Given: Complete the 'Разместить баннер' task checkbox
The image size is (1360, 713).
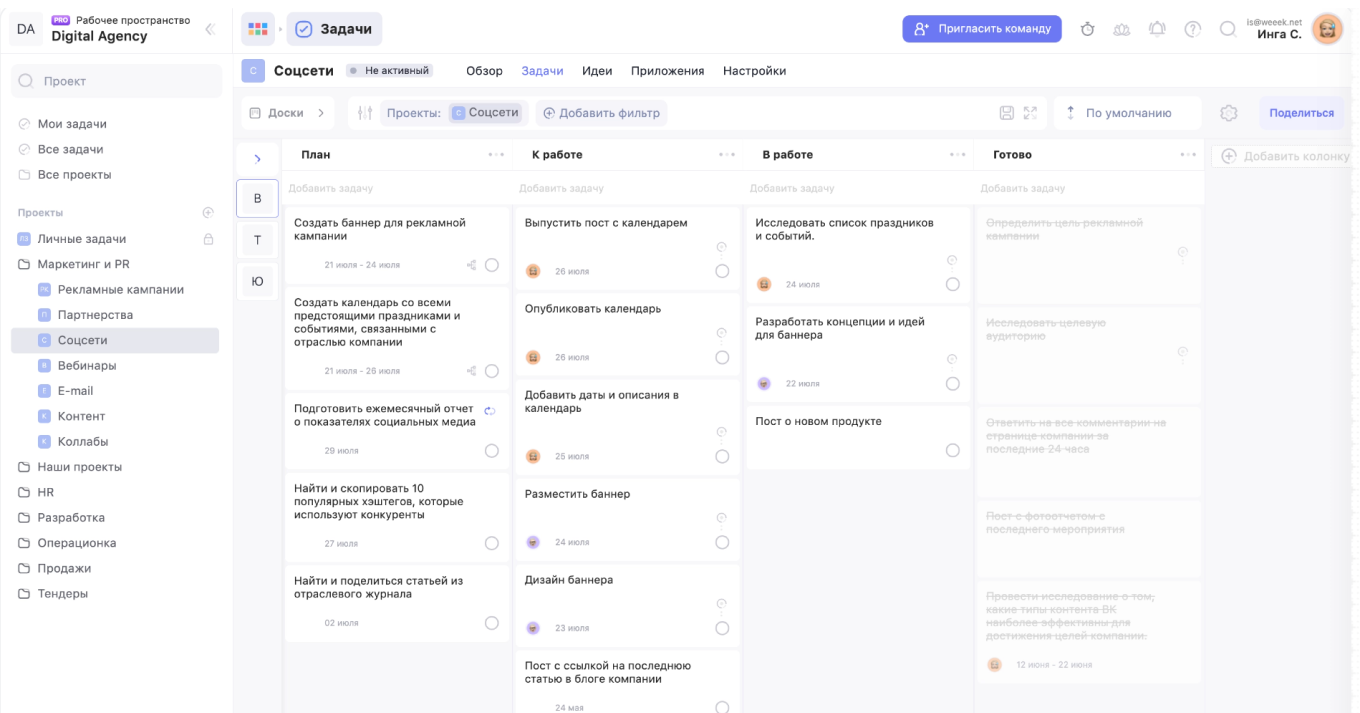Looking at the screenshot, I should [722, 542].
